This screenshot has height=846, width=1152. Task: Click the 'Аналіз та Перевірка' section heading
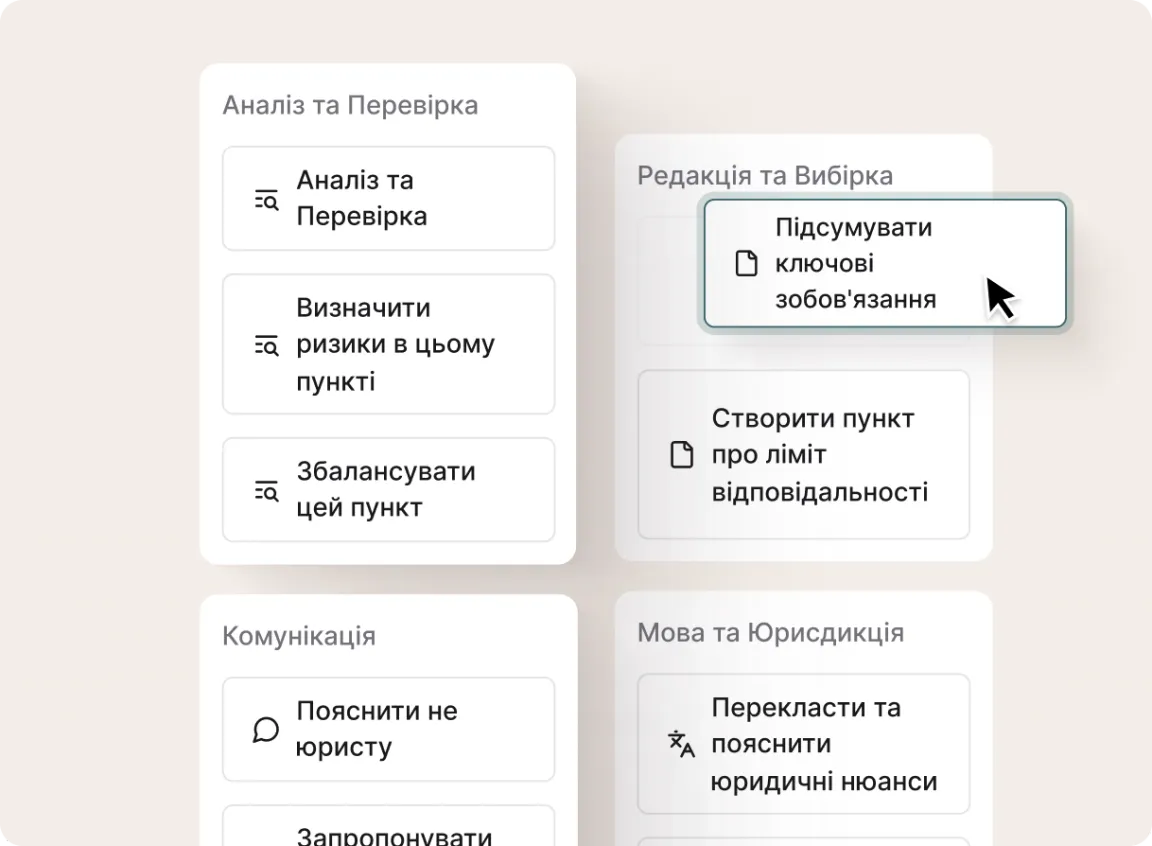(x=350, y=105)
